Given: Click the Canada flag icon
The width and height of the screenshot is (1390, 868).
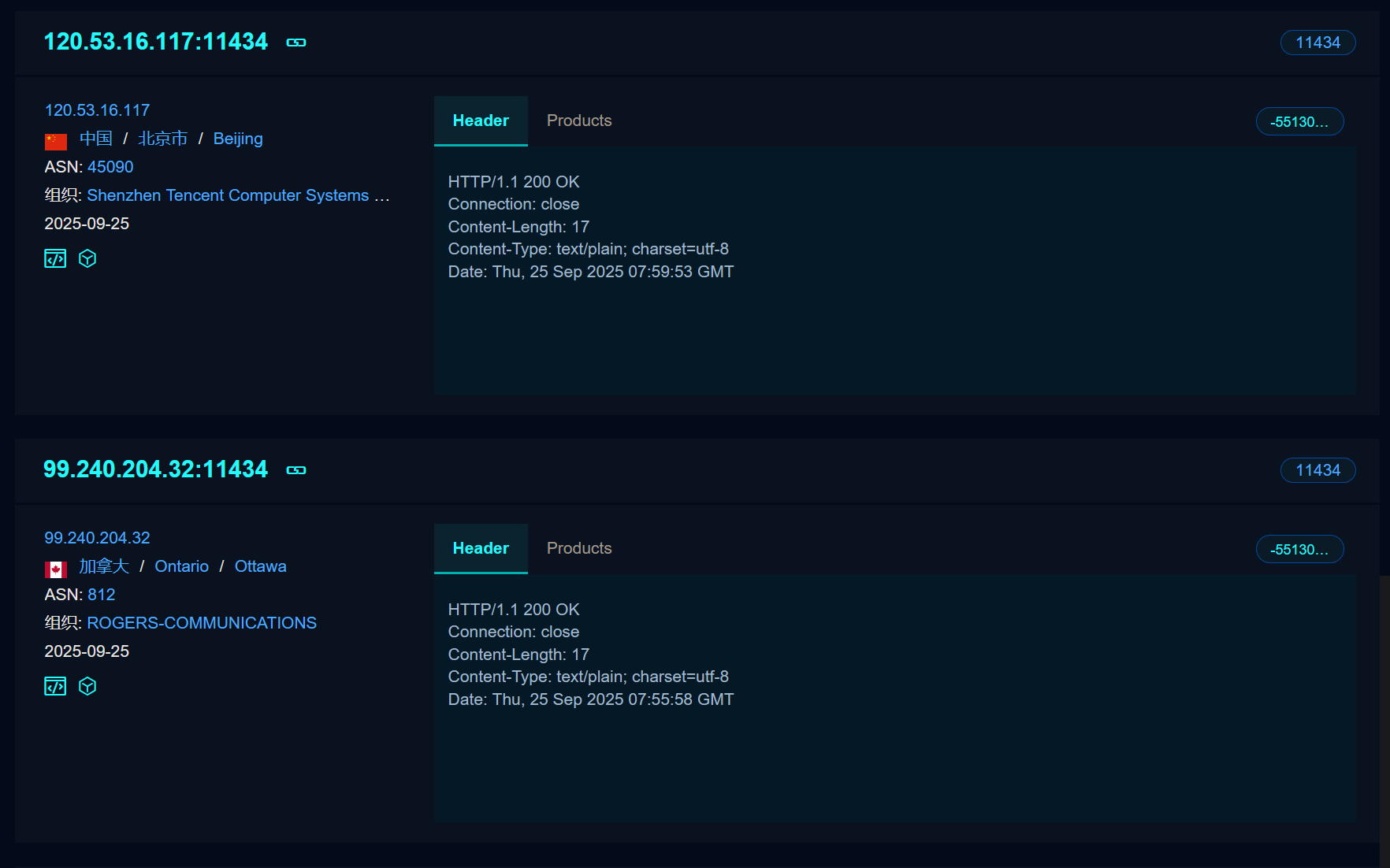Looking at the screenshot, I should (56, 569).
